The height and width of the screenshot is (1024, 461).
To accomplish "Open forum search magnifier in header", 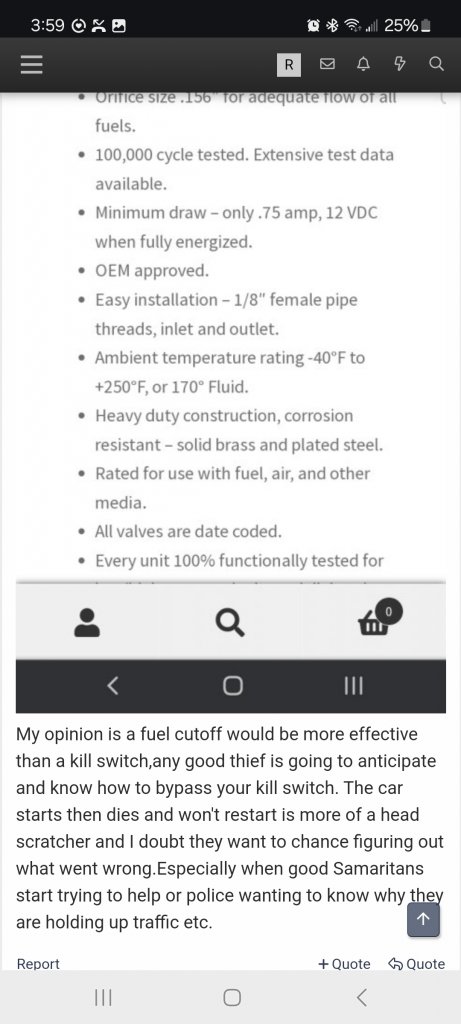I will [x=436, y=64].
